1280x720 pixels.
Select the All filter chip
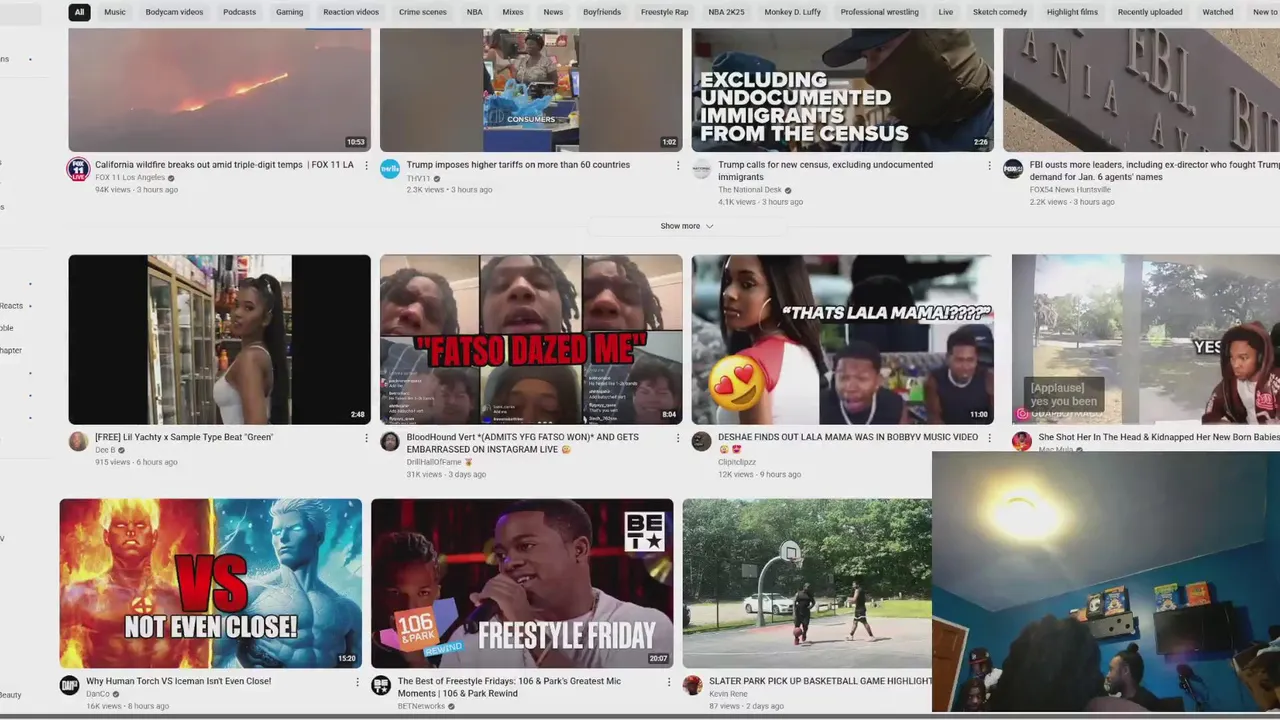tap(80, 12)
